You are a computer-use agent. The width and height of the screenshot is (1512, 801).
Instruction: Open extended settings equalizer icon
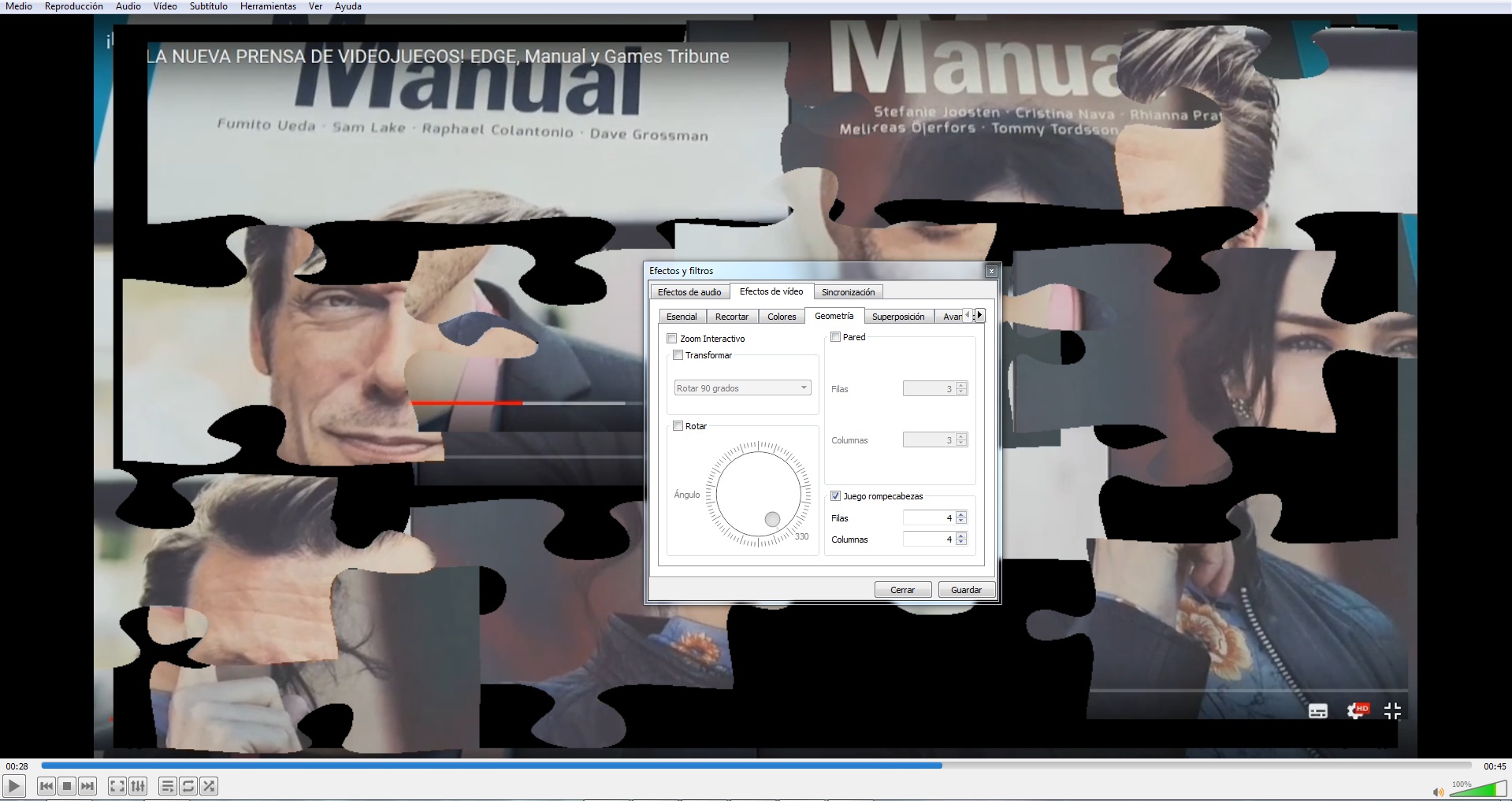coord(138,786)
